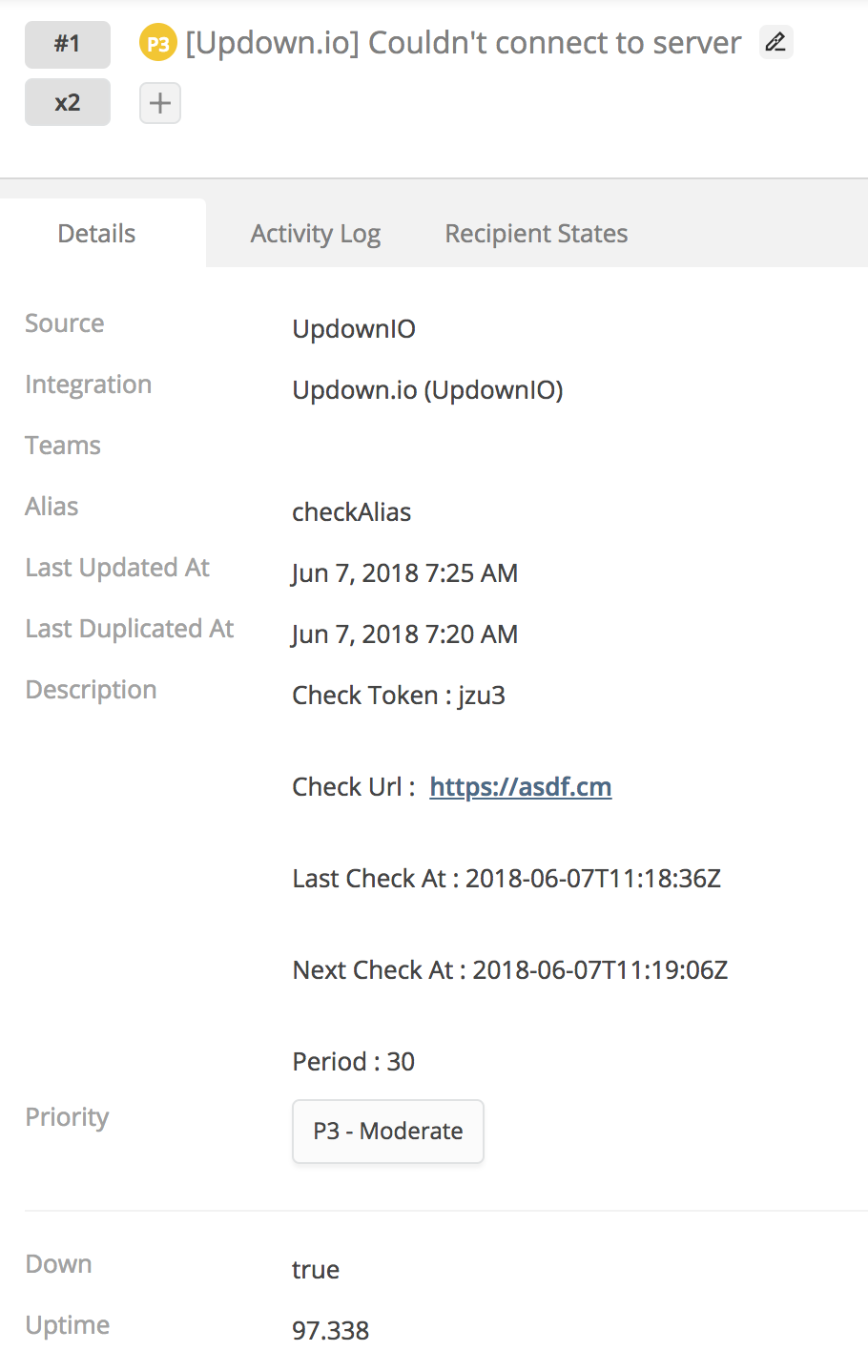Open the Recipient States tab

536,234
